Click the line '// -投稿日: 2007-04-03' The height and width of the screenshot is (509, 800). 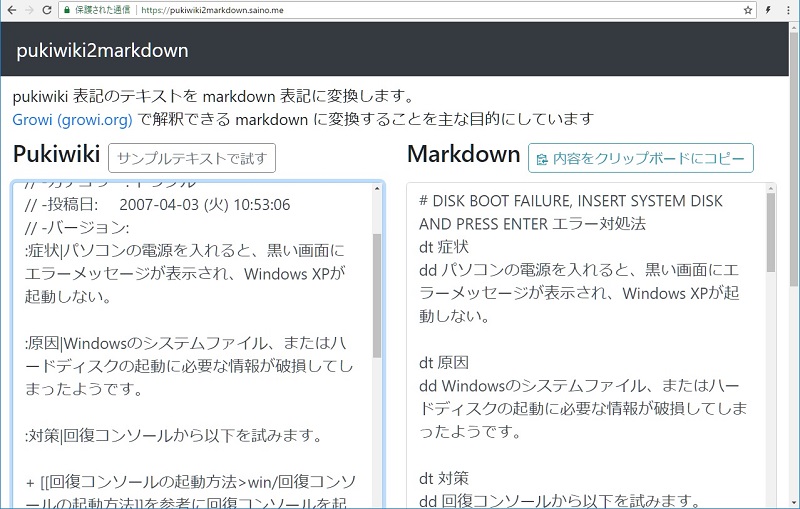coord(158,205)
